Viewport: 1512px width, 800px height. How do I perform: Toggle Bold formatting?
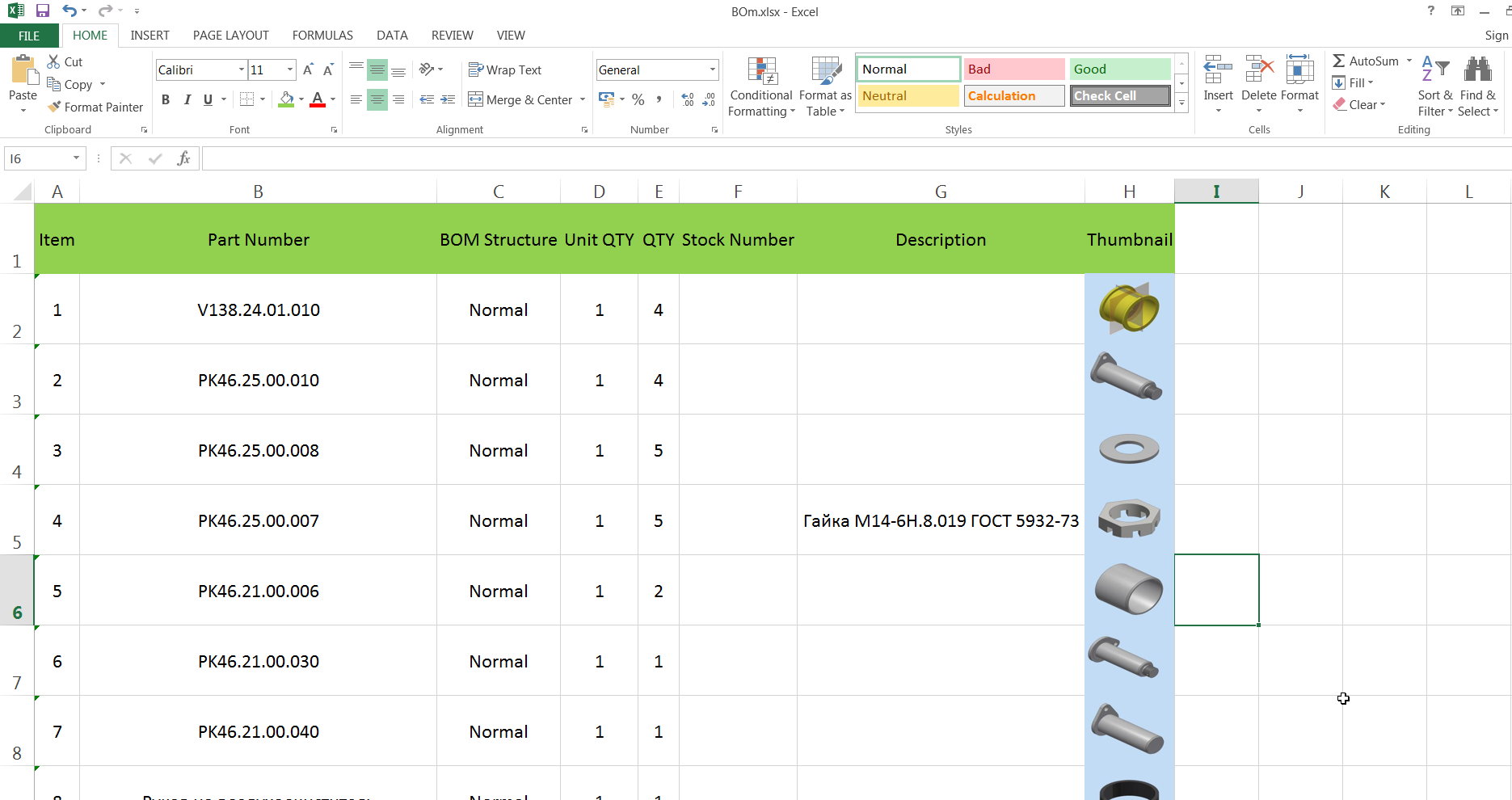(x=166, y=99)
